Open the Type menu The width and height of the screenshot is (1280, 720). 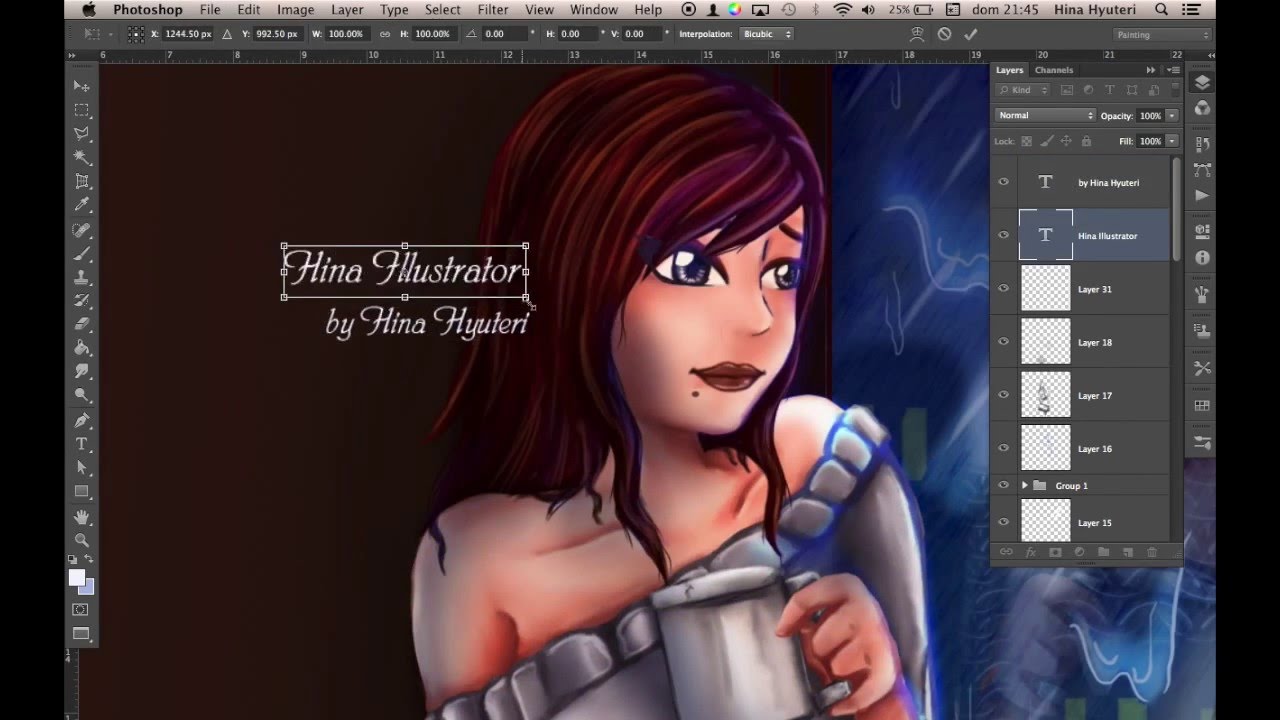(x=394, y=10)
